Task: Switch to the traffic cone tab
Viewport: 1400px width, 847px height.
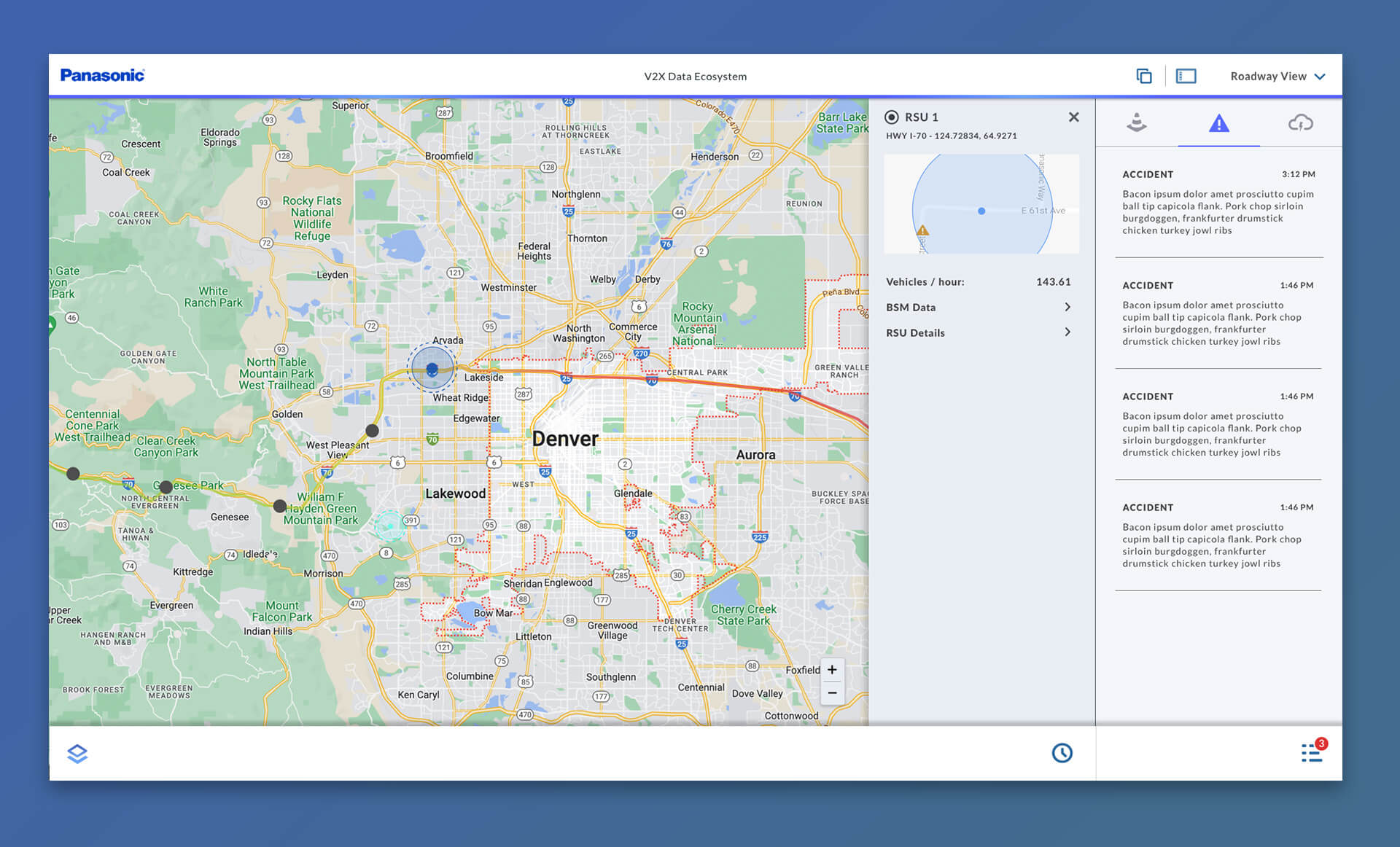Action: 1136,122
